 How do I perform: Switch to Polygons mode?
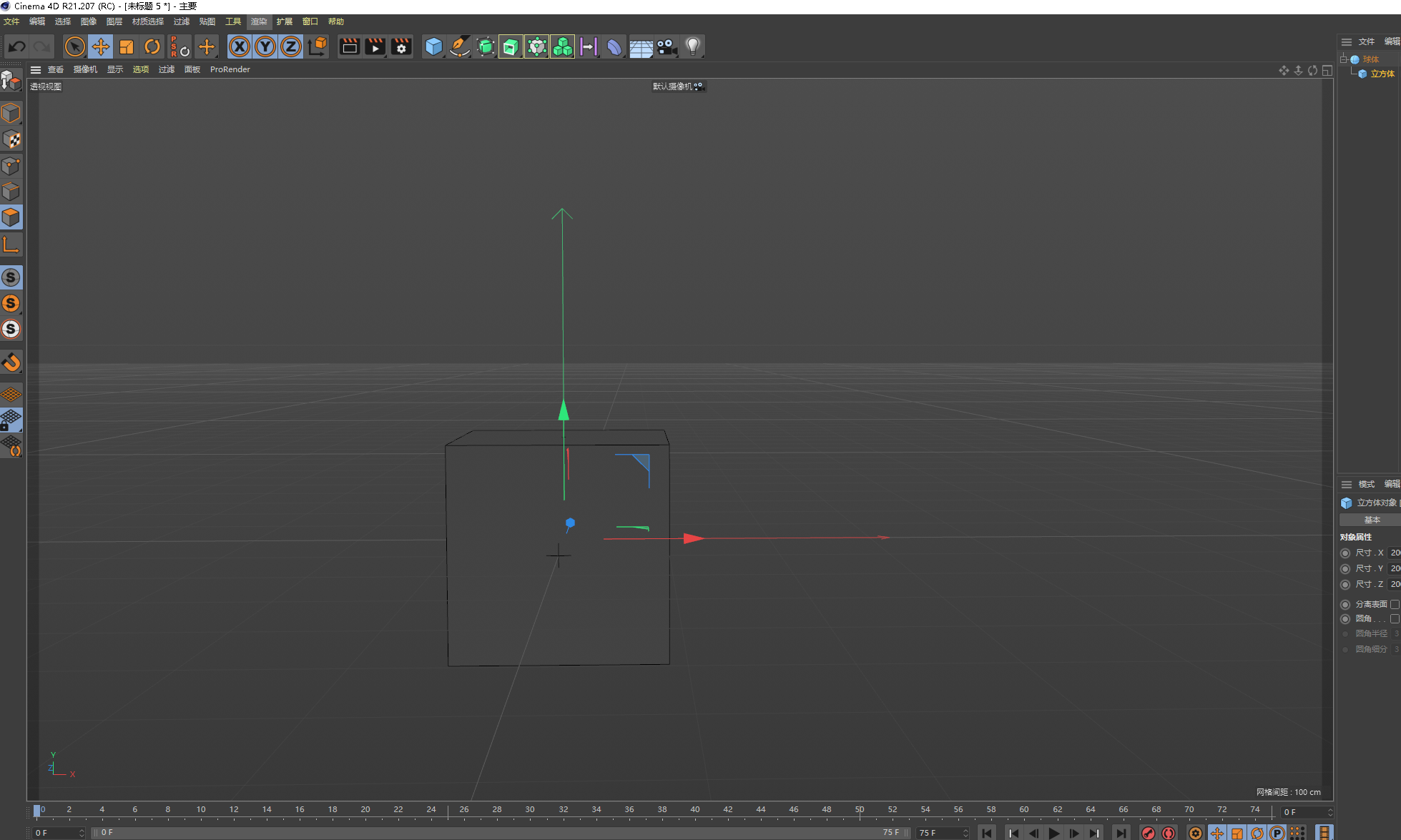coord(11,217)
